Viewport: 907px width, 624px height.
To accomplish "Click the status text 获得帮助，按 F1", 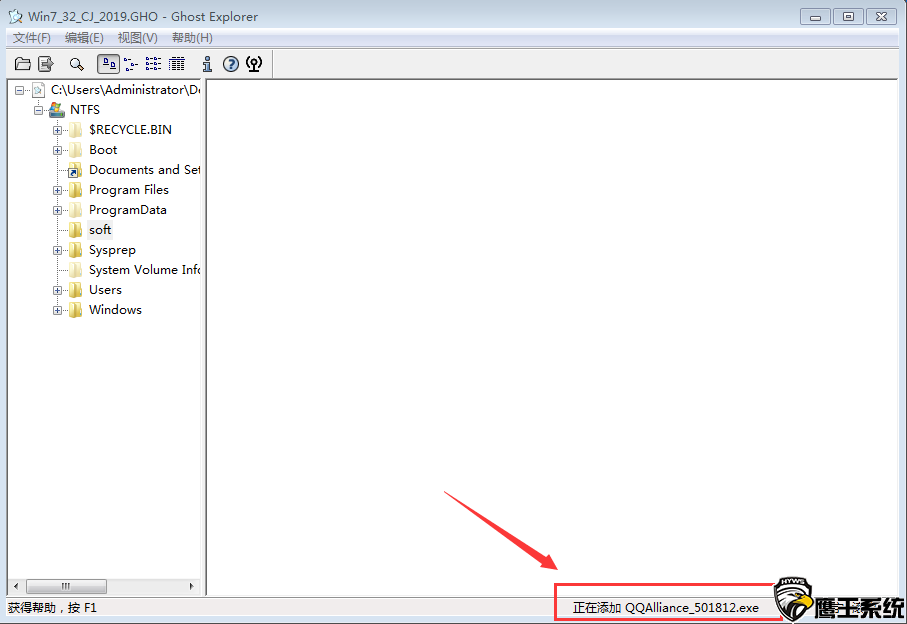I will coord(52,608).
